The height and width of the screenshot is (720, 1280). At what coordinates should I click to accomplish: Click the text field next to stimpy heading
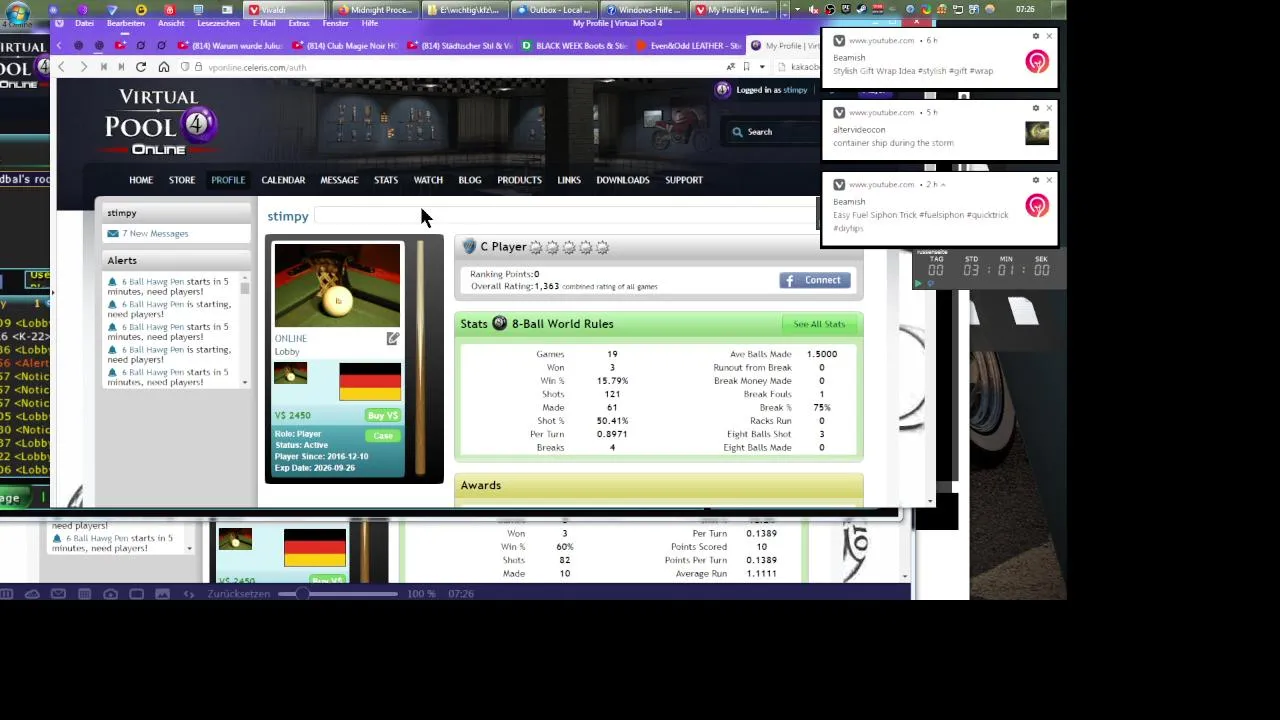tap(565, 216)
